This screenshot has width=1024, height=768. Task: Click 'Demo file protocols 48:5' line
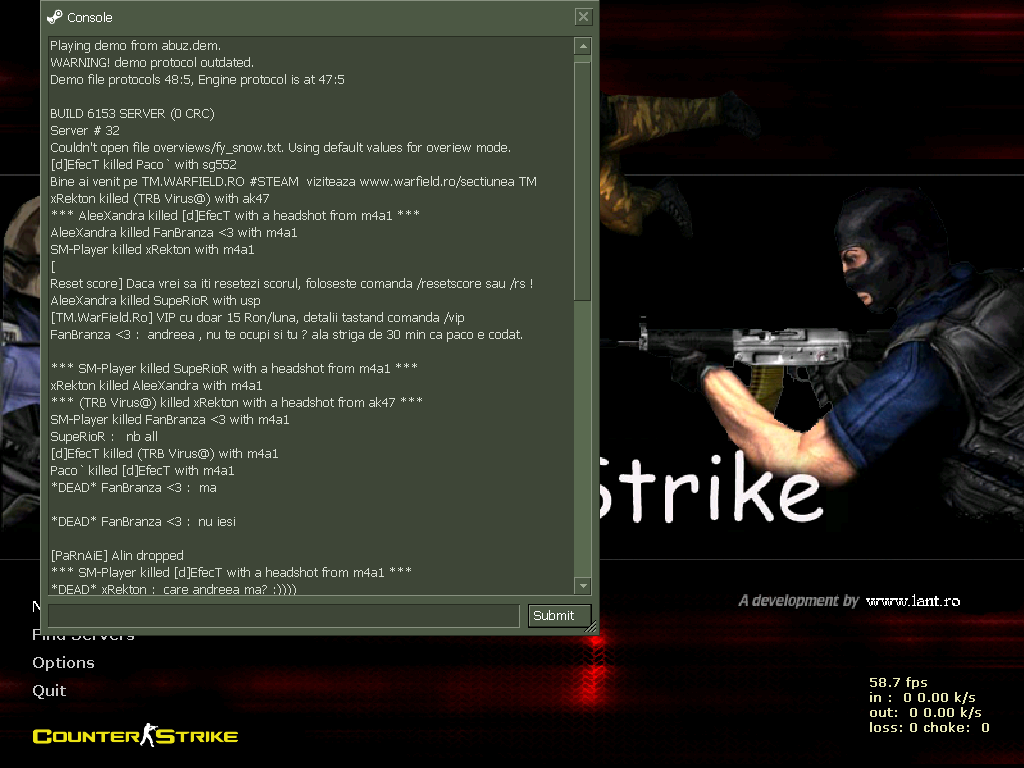(197, 80)
